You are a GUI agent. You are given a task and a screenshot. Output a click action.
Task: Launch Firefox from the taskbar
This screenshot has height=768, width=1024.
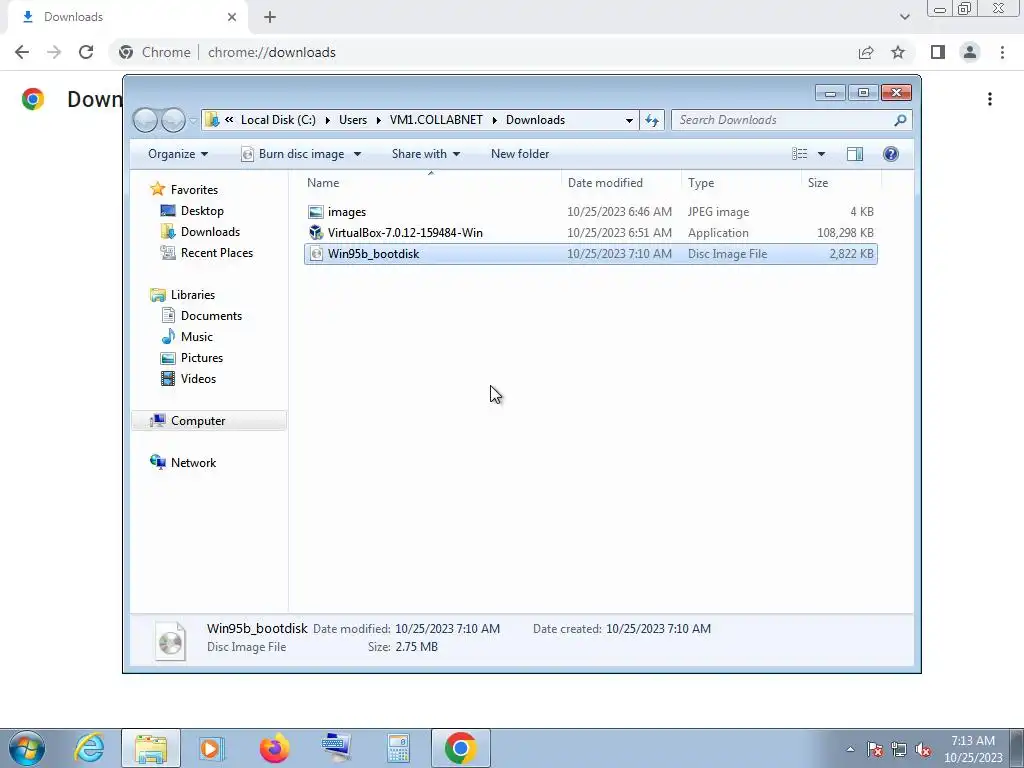tap(274, 748)
